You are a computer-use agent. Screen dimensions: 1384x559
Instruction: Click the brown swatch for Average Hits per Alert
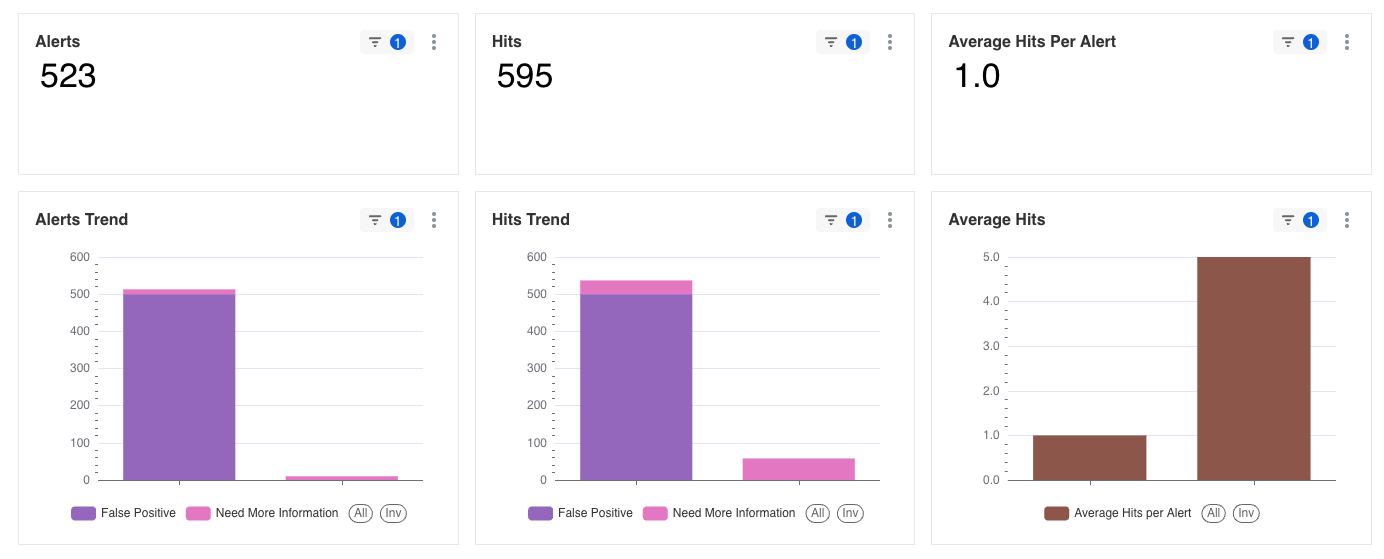coord(1057,513)
